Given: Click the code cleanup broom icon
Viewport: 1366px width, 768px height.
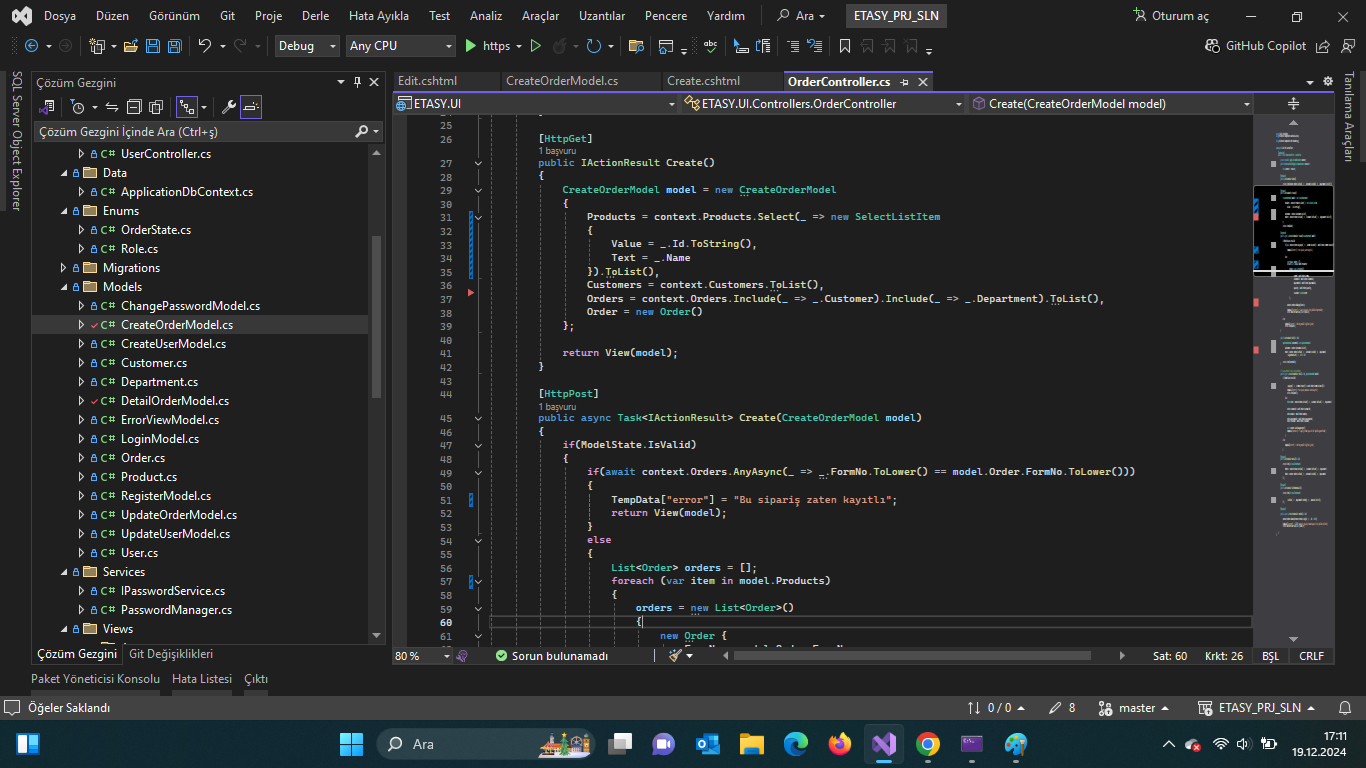Looking at the screenshot, I should point(675,656).
